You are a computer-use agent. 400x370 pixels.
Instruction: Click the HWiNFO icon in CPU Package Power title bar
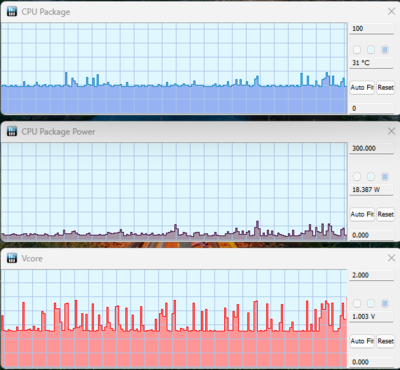coord(12,131)
